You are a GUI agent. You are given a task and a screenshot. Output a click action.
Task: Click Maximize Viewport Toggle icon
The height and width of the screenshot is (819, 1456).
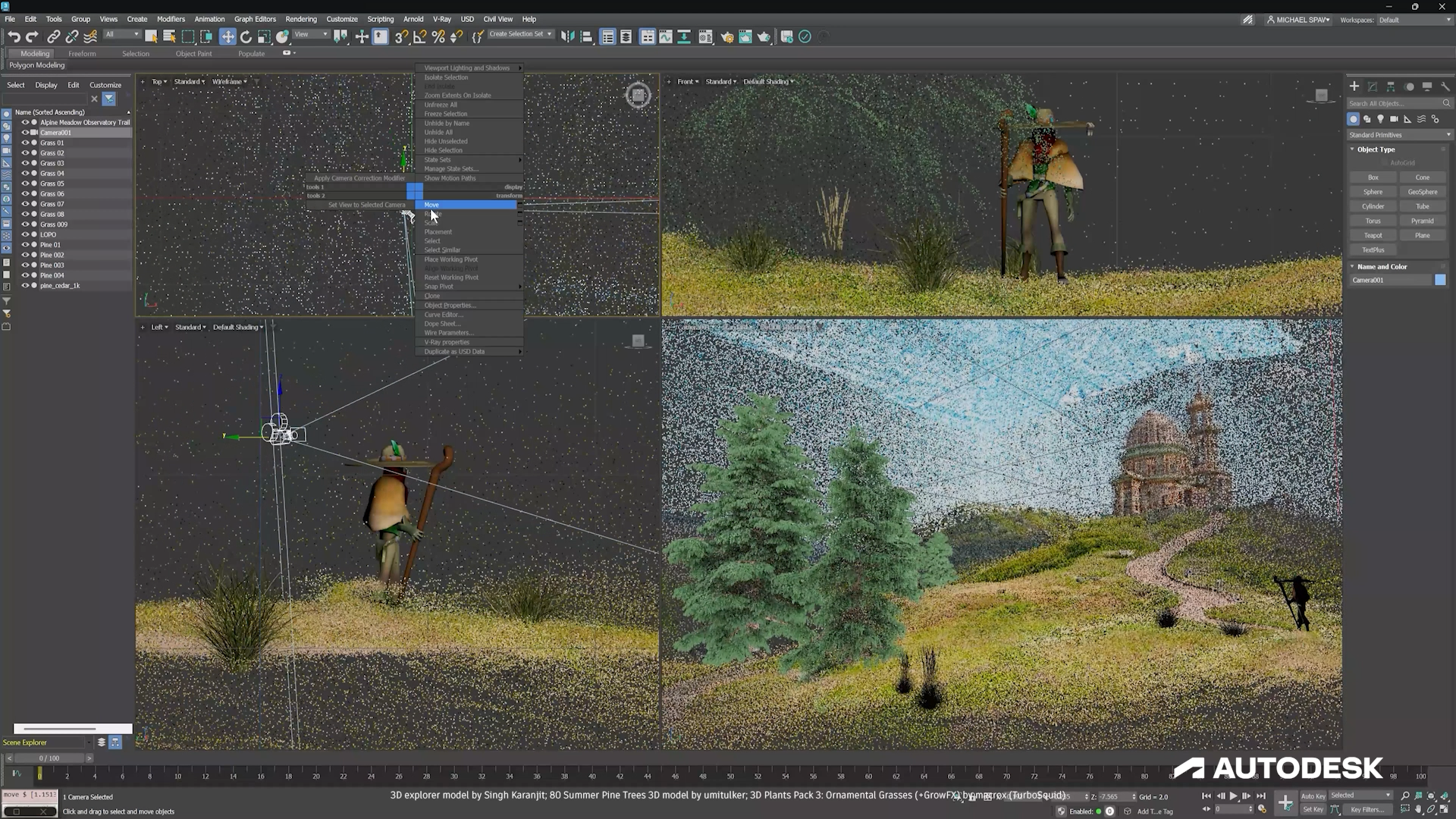[1445, 810]
